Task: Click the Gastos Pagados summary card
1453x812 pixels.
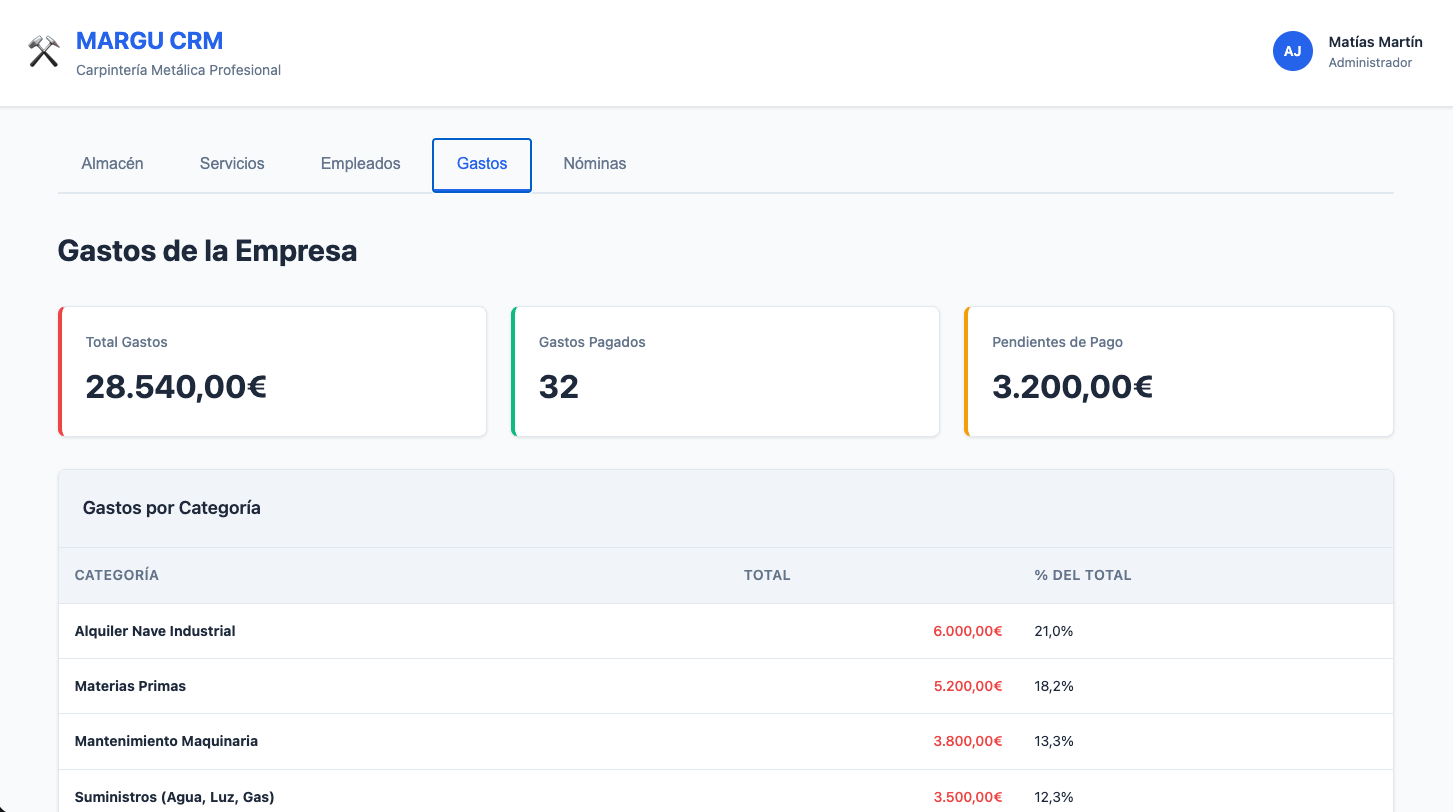Action: [725, 371]
